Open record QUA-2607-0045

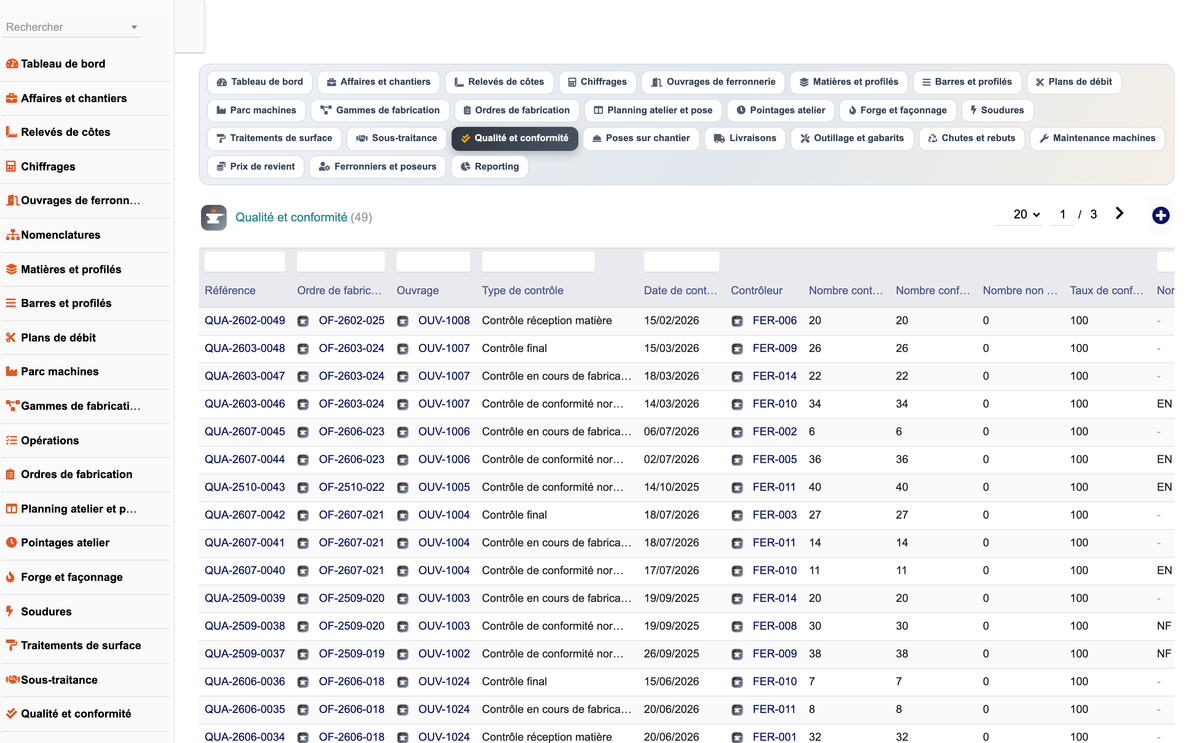click(x=245, y=432)
